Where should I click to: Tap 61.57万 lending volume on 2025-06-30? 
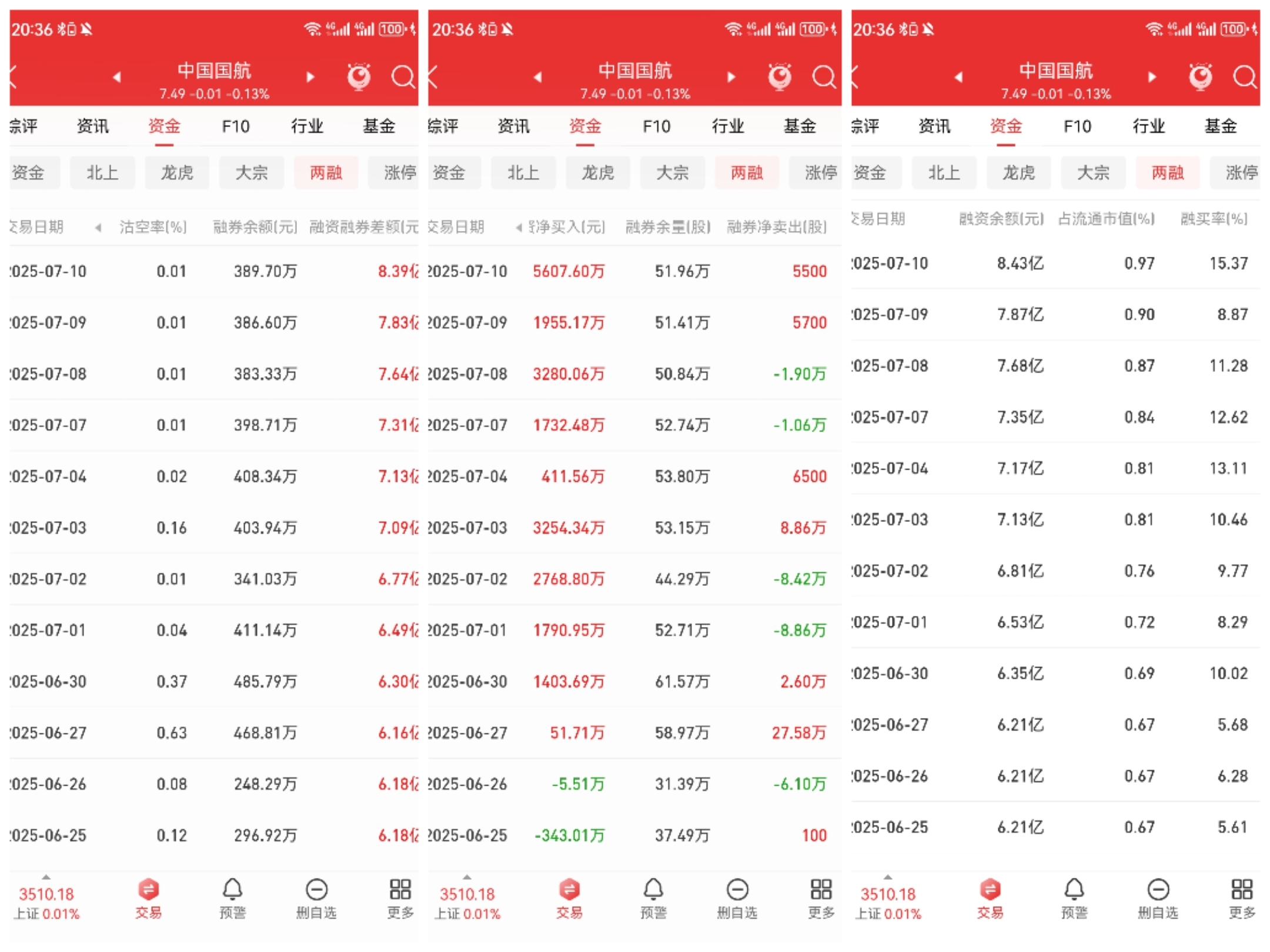pos(683,682)
